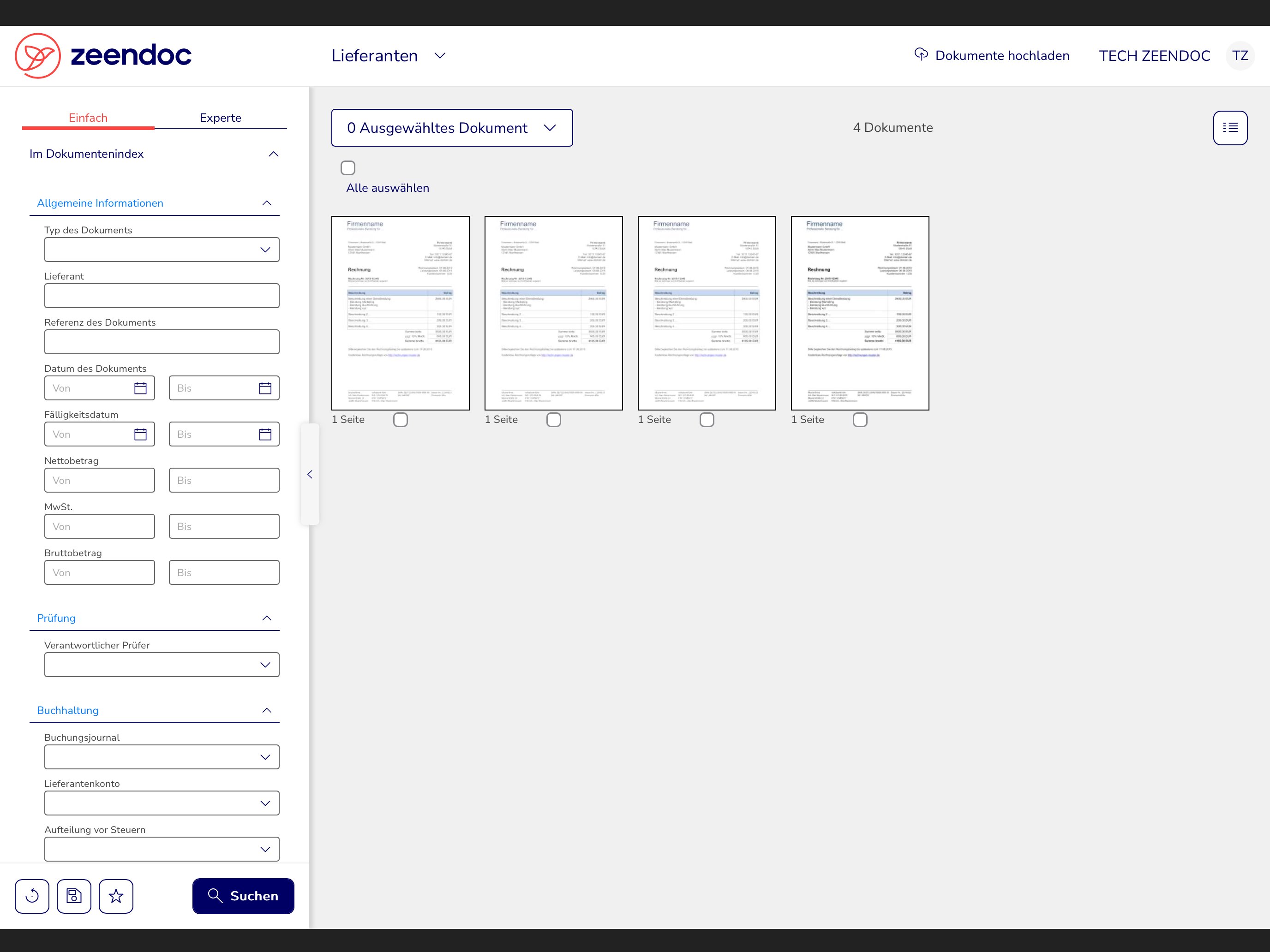Click the favorites star icon button
Viewport: 1270px width, 952px height.
click(x=116, y=896)
